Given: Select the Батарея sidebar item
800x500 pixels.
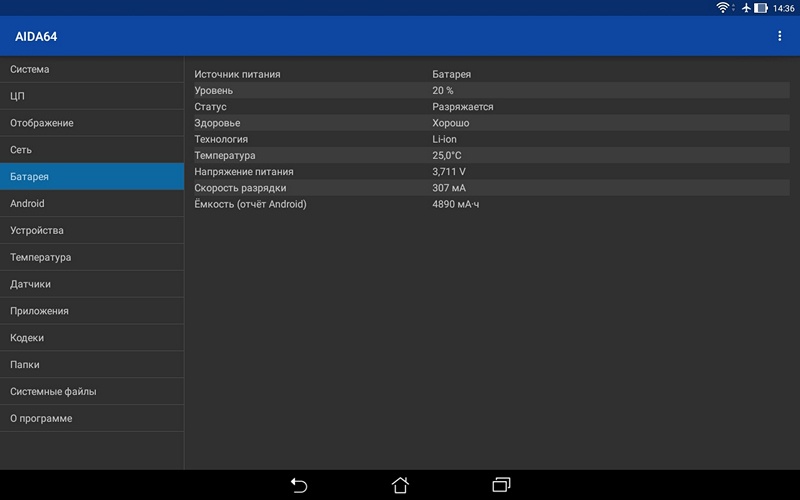Looking at the screenshot, I should [x=92, y=177].
